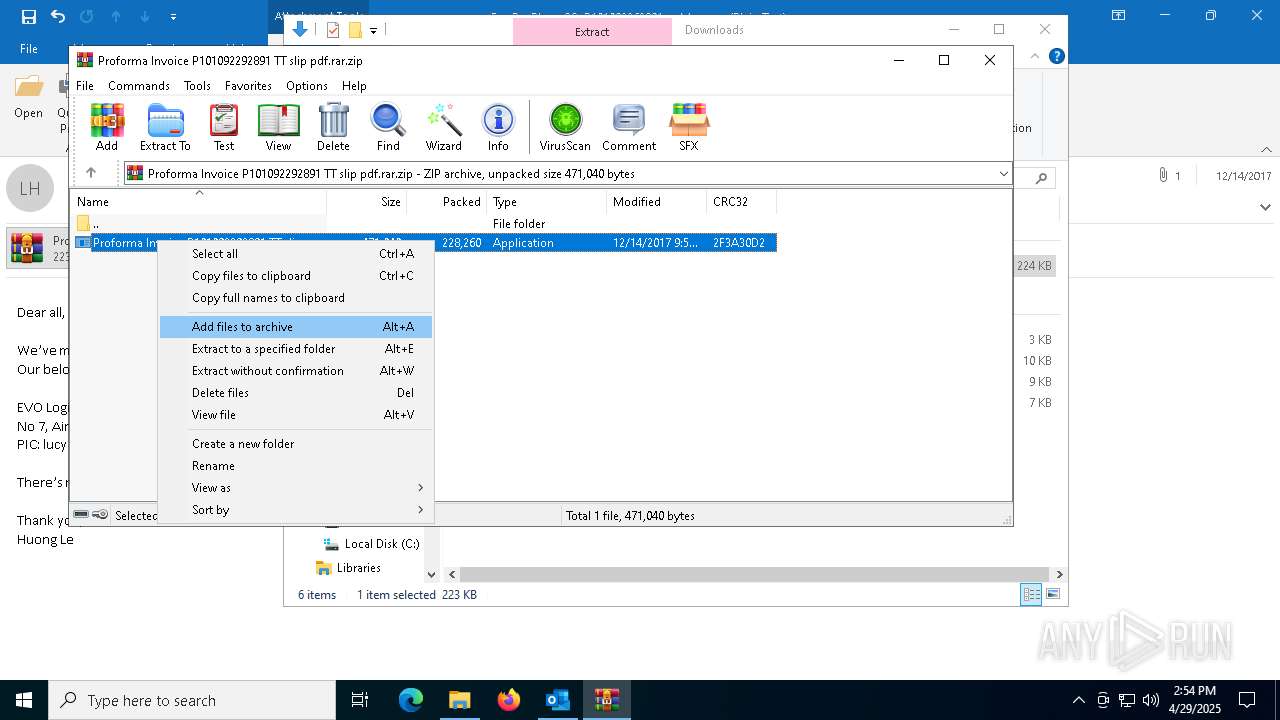
Task: Open the Options menu
Action: click(307, 86)
